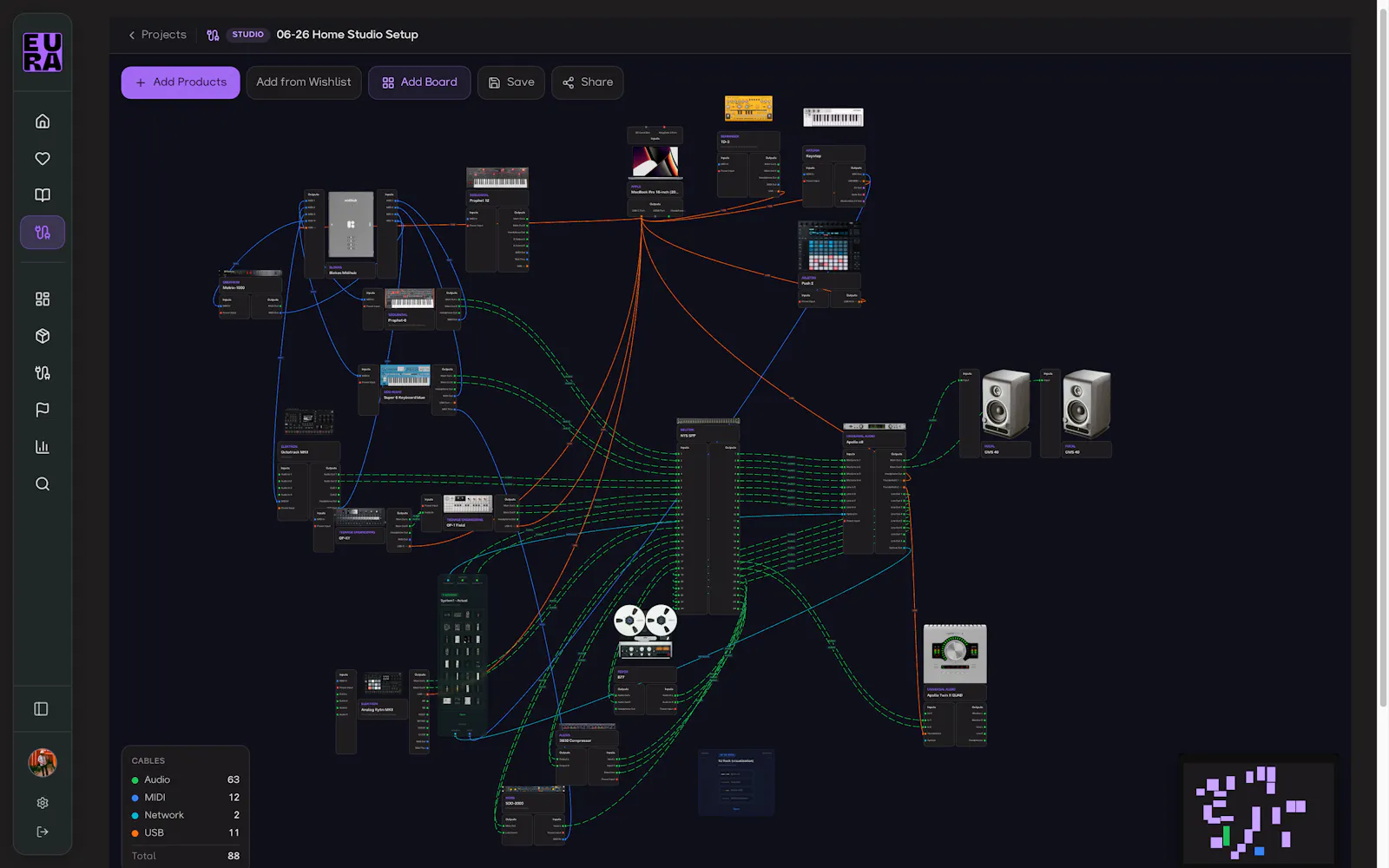Click the Network cable legend entry
The image size is (1389, 868).
pyautogui.click(x=186, y=815)
